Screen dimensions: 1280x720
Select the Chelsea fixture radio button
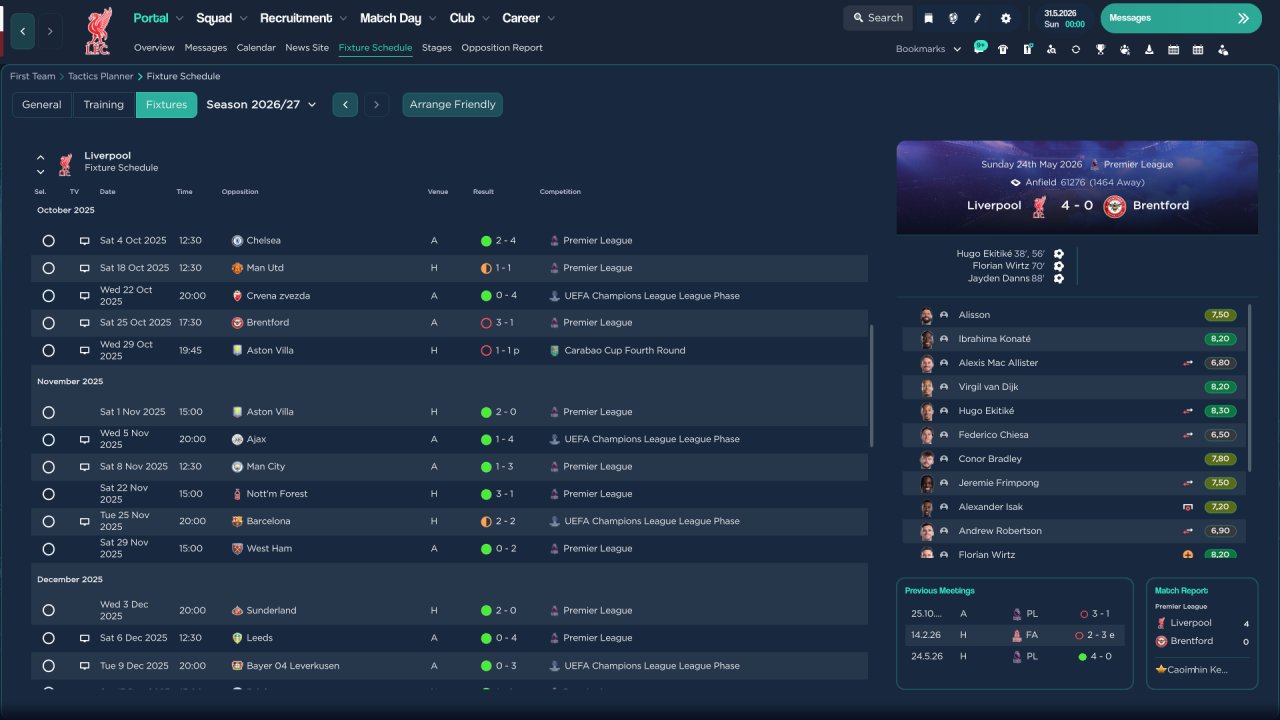click(x=48, y=241)
